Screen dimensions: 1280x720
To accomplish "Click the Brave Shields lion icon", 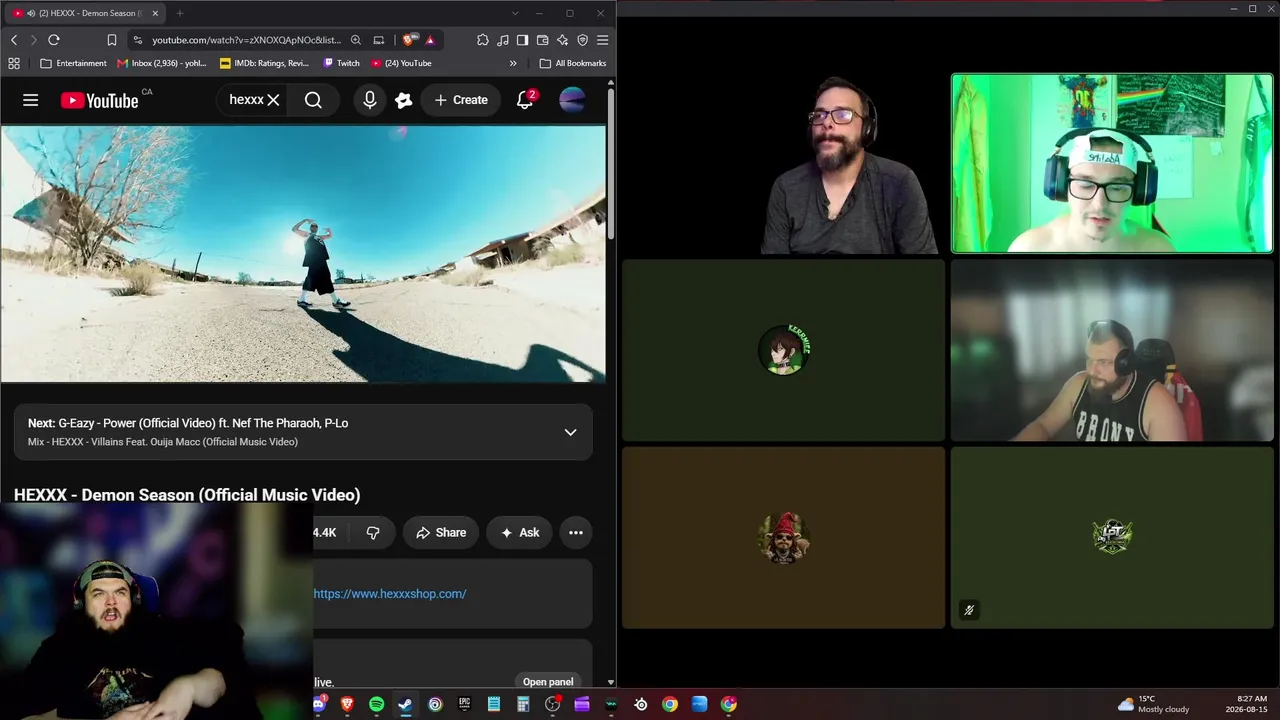I will 409,40.
